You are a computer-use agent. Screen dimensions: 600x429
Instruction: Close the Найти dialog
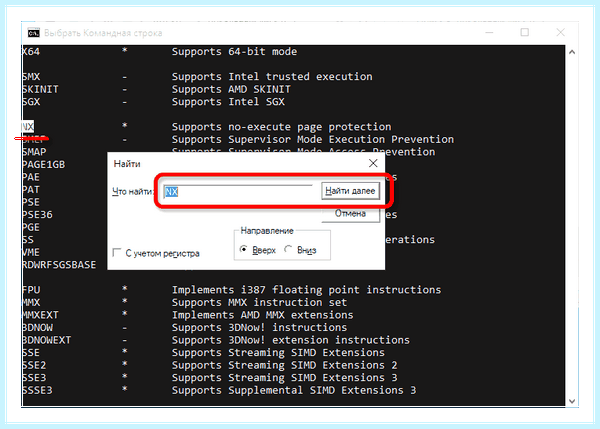click(x=373, y=163)
